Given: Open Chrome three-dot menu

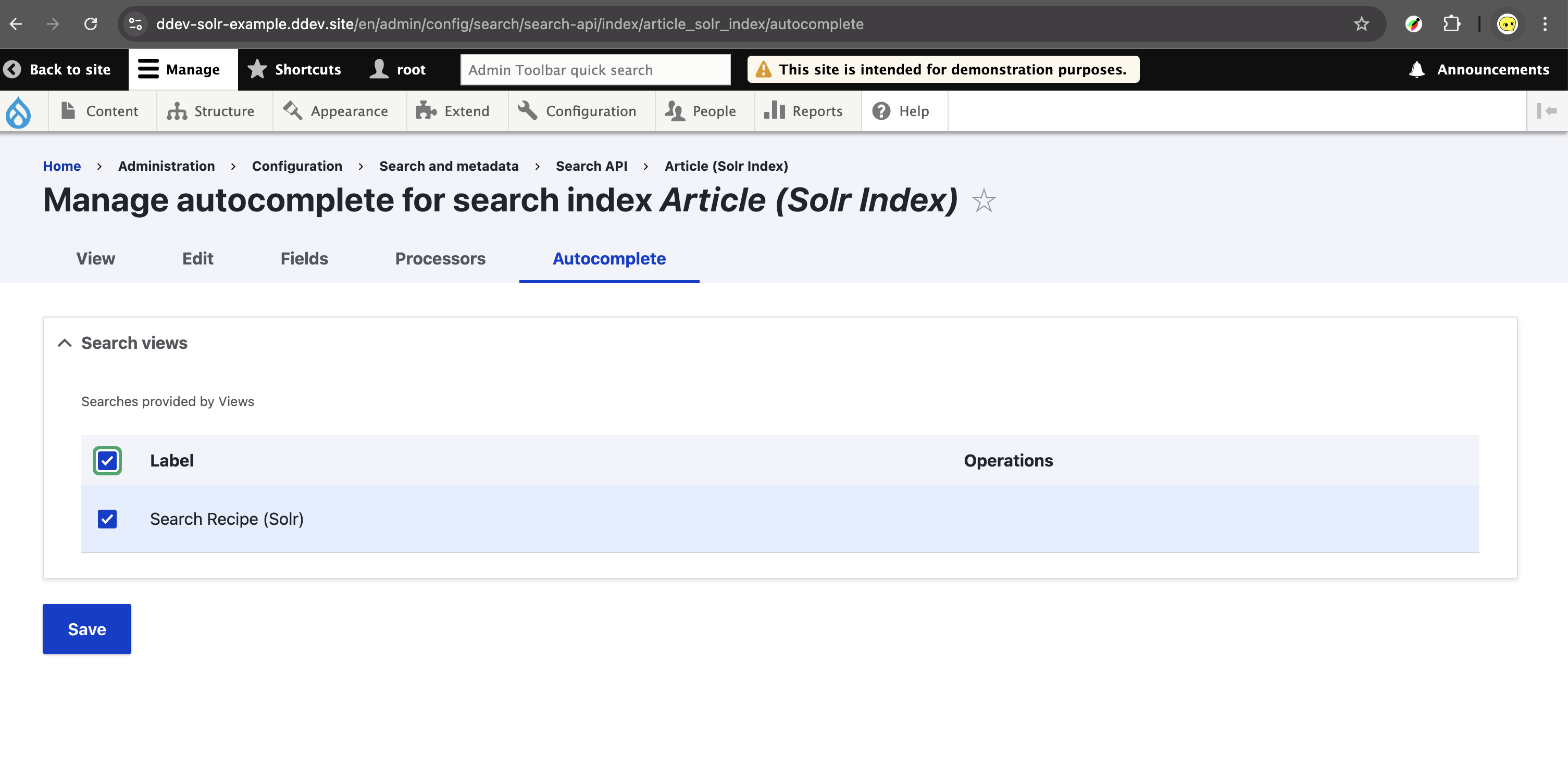Looking at the screenshot, I should click(1544, 24).
